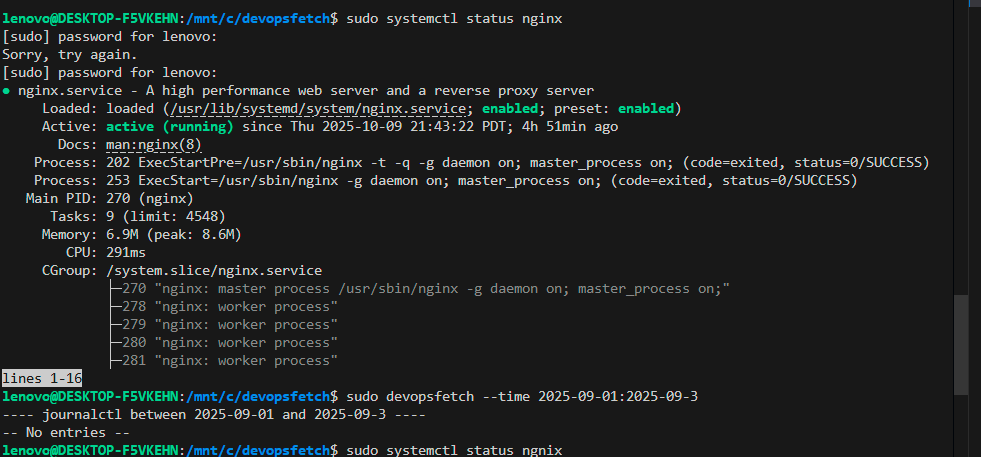The width and height of the screenshot is (981, 457).
Task: Click the 'Tasks: 9 (limit: 4548)' line
Action: click(x=138, y=217)
